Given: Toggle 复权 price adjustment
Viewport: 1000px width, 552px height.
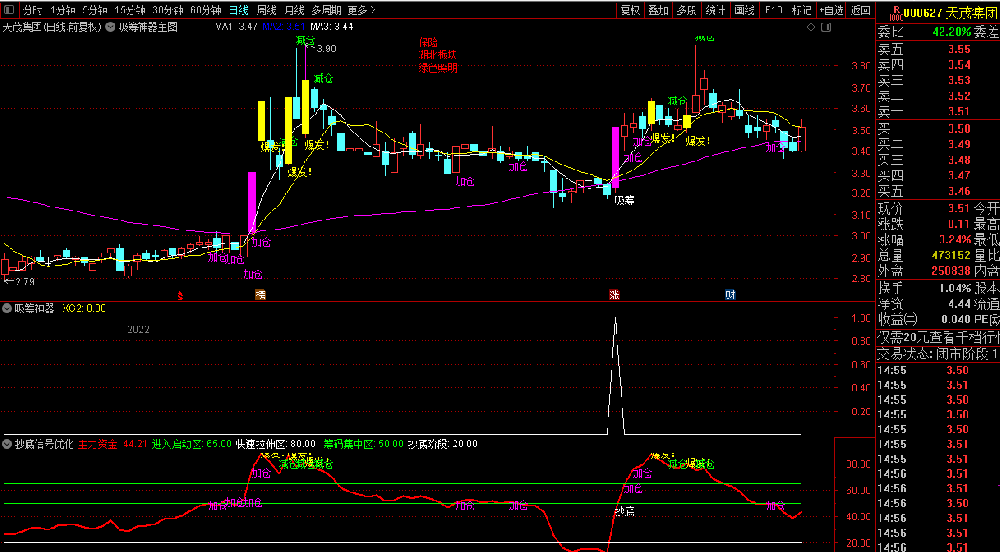Looking at the screenshot, I should [630, 10].
